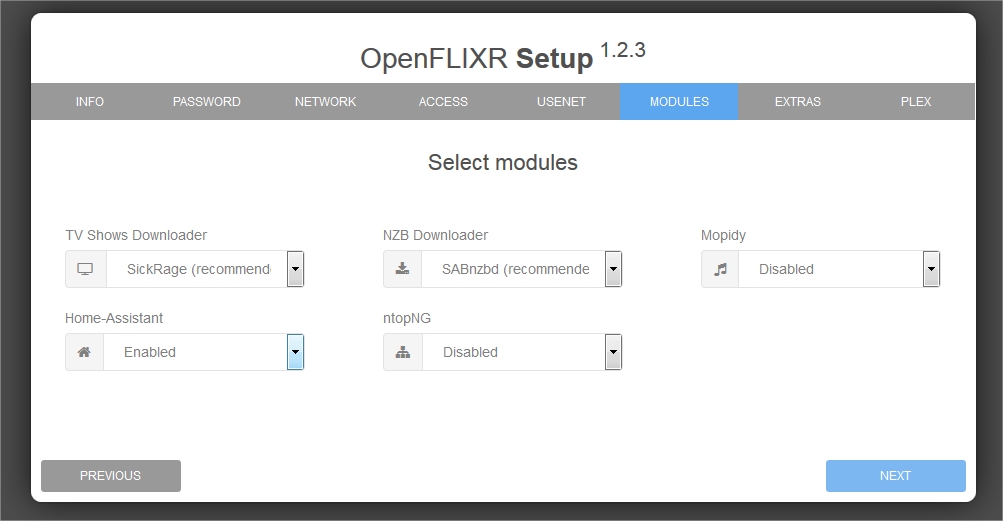Screen dimensions: 1003x521
Task: Open the ntopNG dropdown arrow
Action: coord(613,352)
